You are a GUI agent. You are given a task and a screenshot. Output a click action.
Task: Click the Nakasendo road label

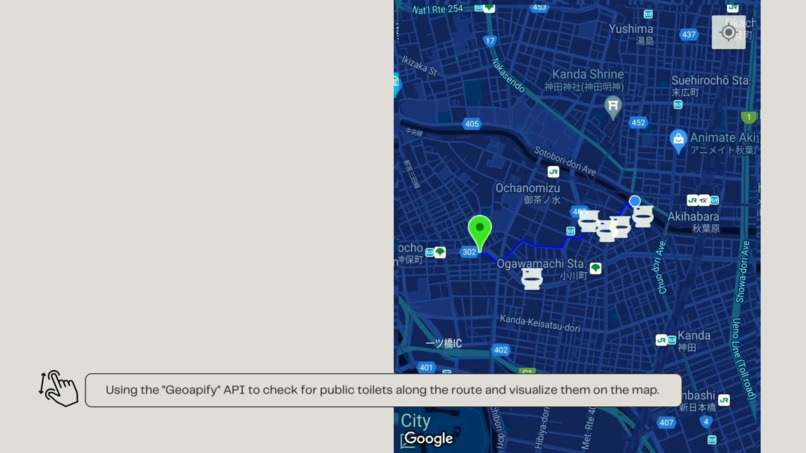(508, 75)
